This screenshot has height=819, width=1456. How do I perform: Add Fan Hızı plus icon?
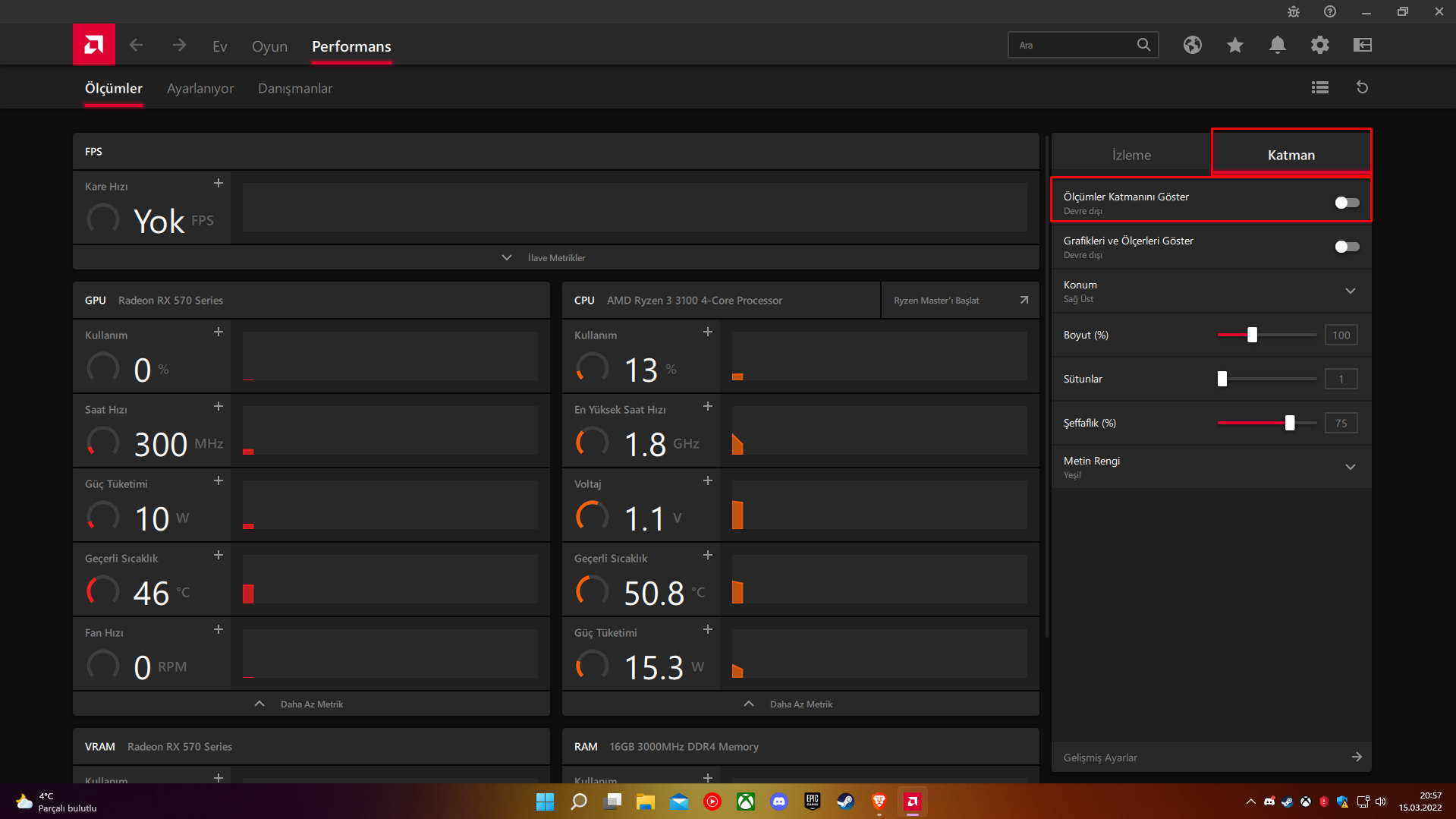click(x=219, y=629)
